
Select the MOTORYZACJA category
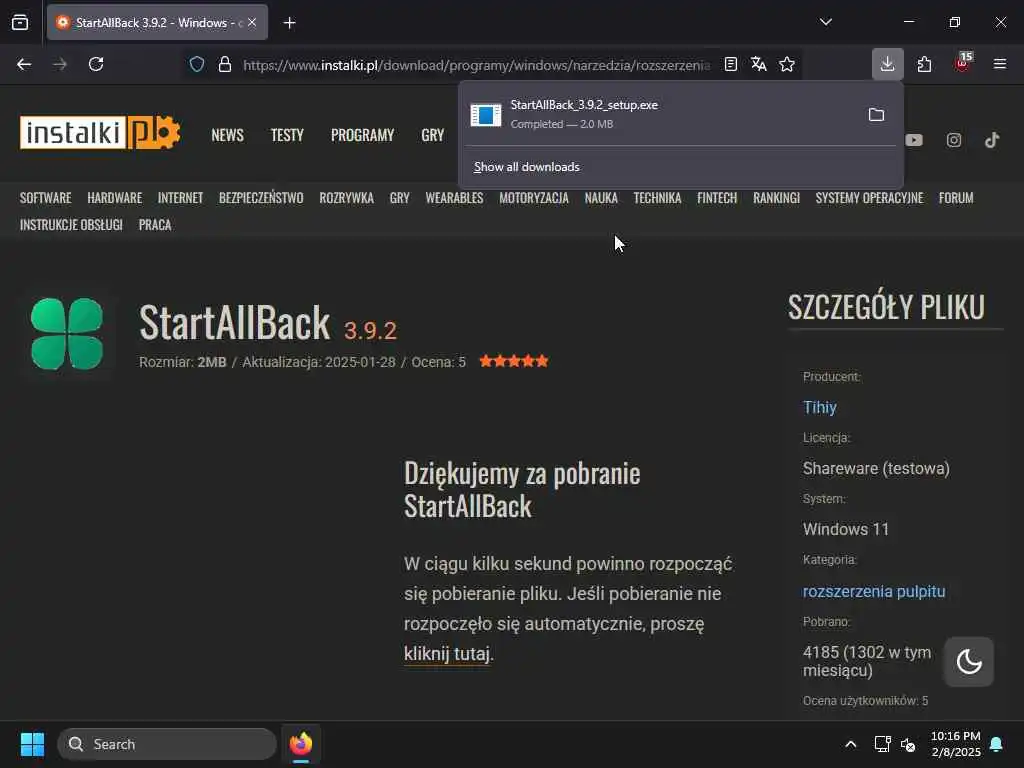pos(534,198)
